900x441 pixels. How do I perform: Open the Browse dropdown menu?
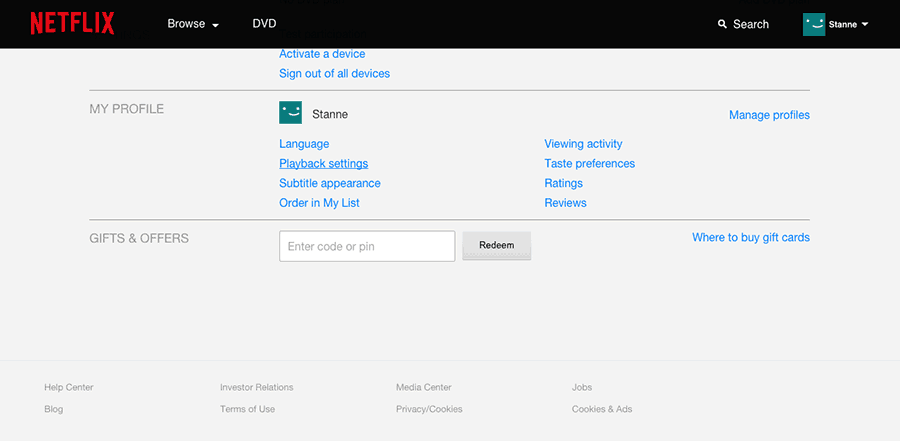pyautogui.click(x=193, y=24)
